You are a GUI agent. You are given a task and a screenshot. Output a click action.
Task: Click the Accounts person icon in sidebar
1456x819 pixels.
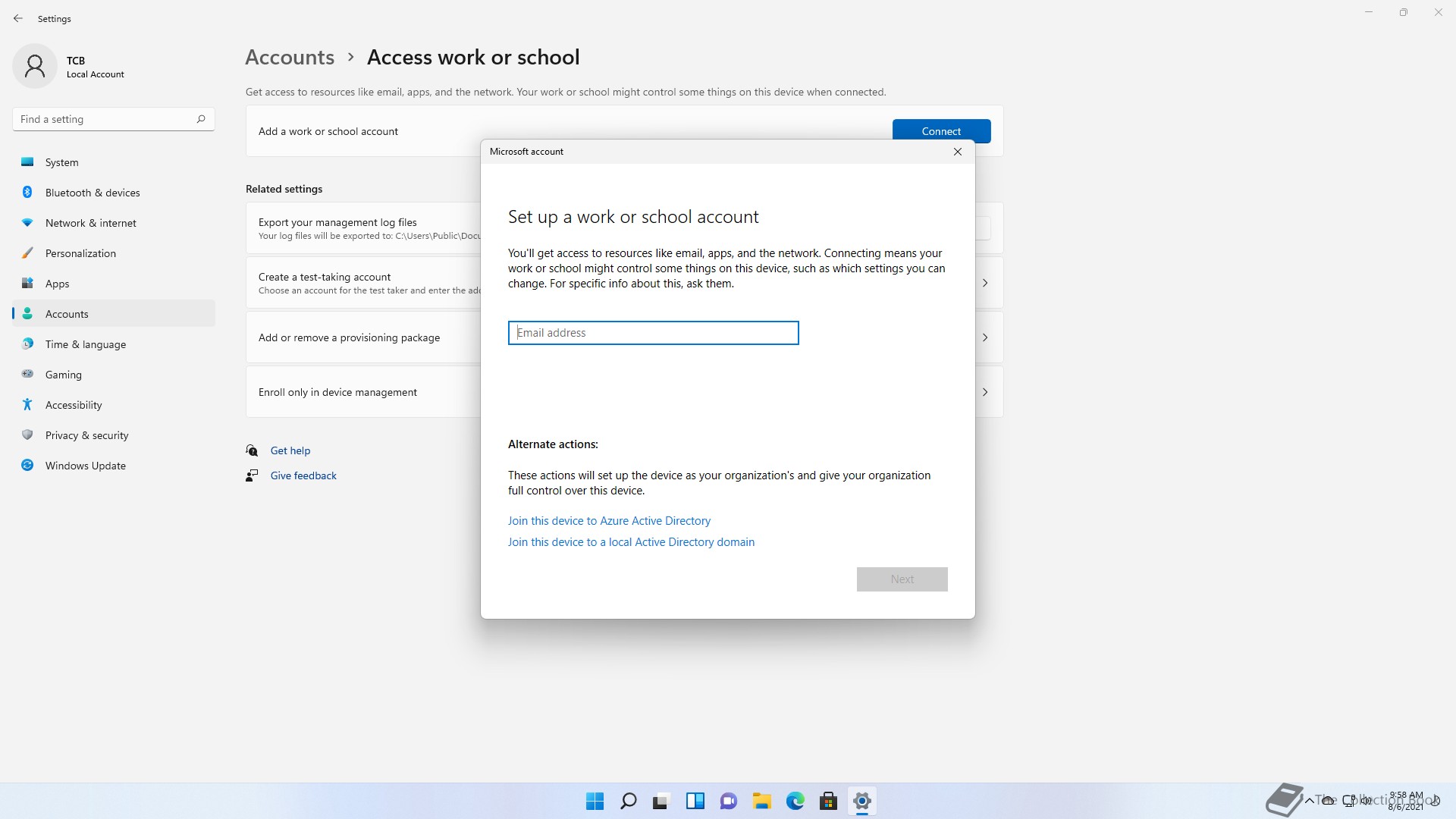27,313
